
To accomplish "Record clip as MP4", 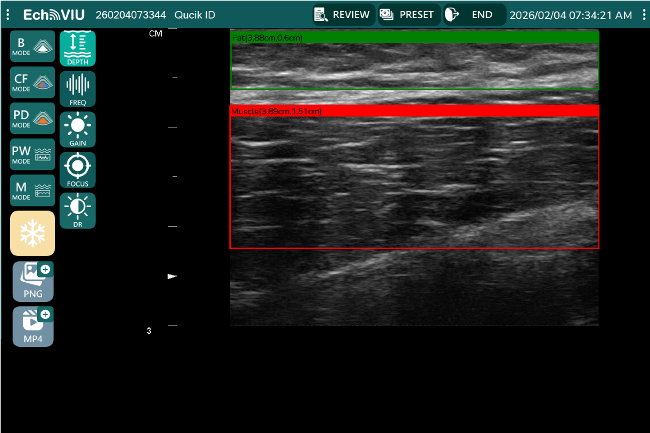I will pos(33,327).
